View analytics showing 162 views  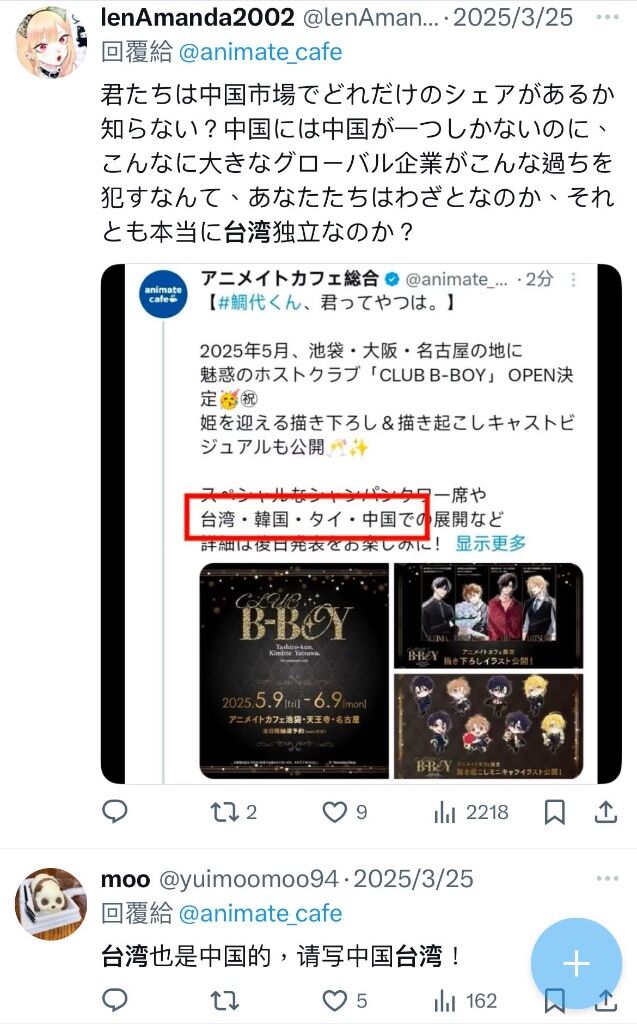pos(465,1000)
